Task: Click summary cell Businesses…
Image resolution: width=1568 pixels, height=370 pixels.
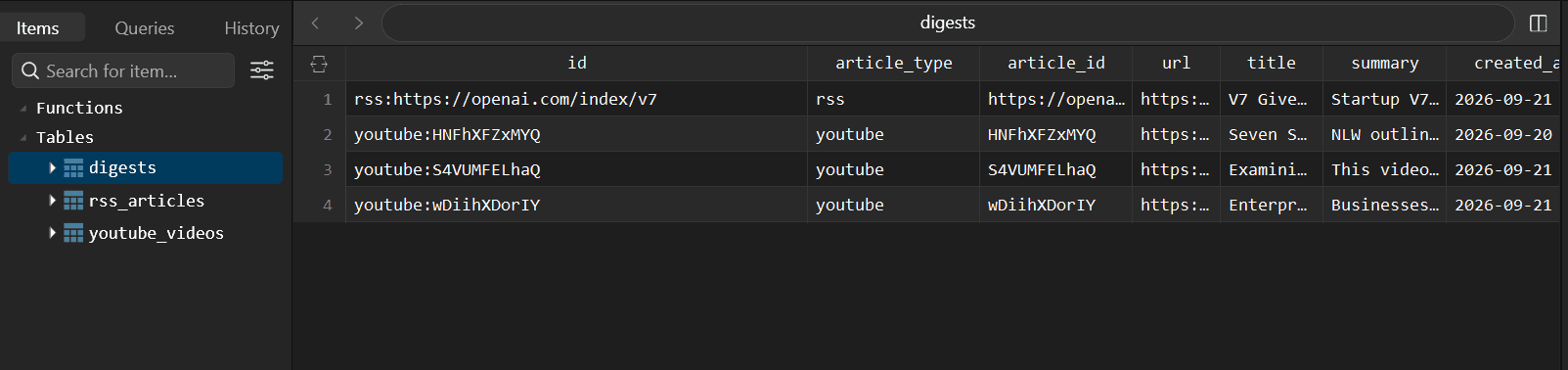Action: [x=1385, y=205]
